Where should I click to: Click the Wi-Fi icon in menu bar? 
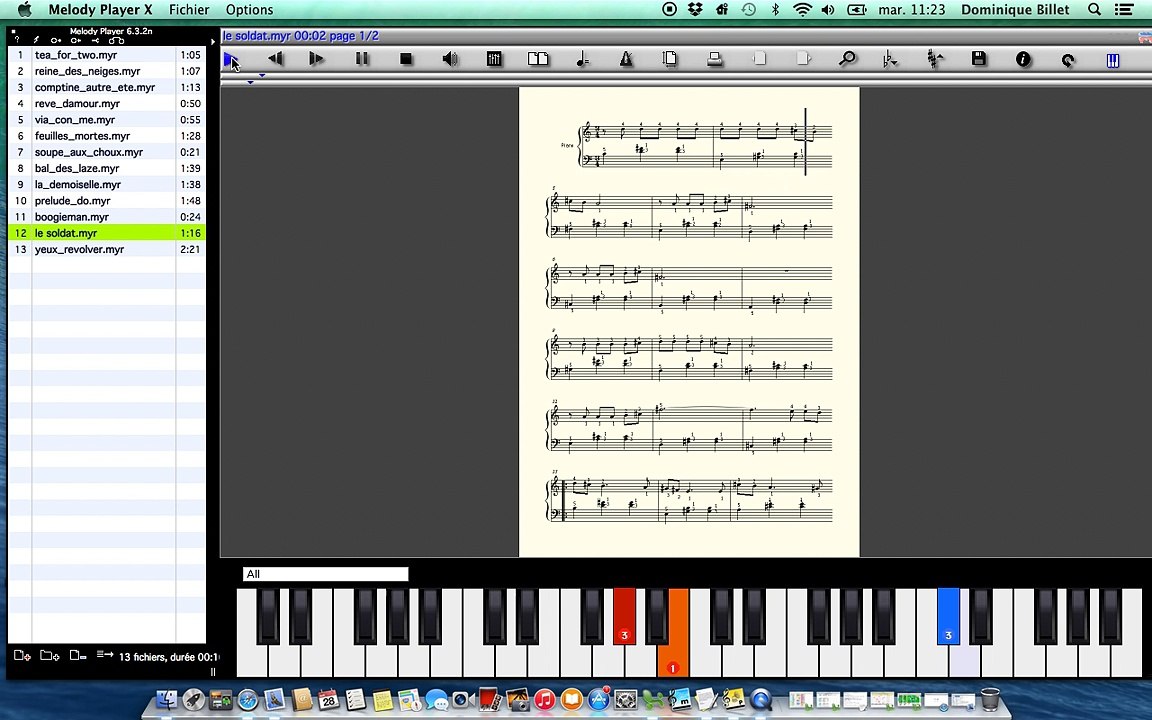click(x=802, y=10)
